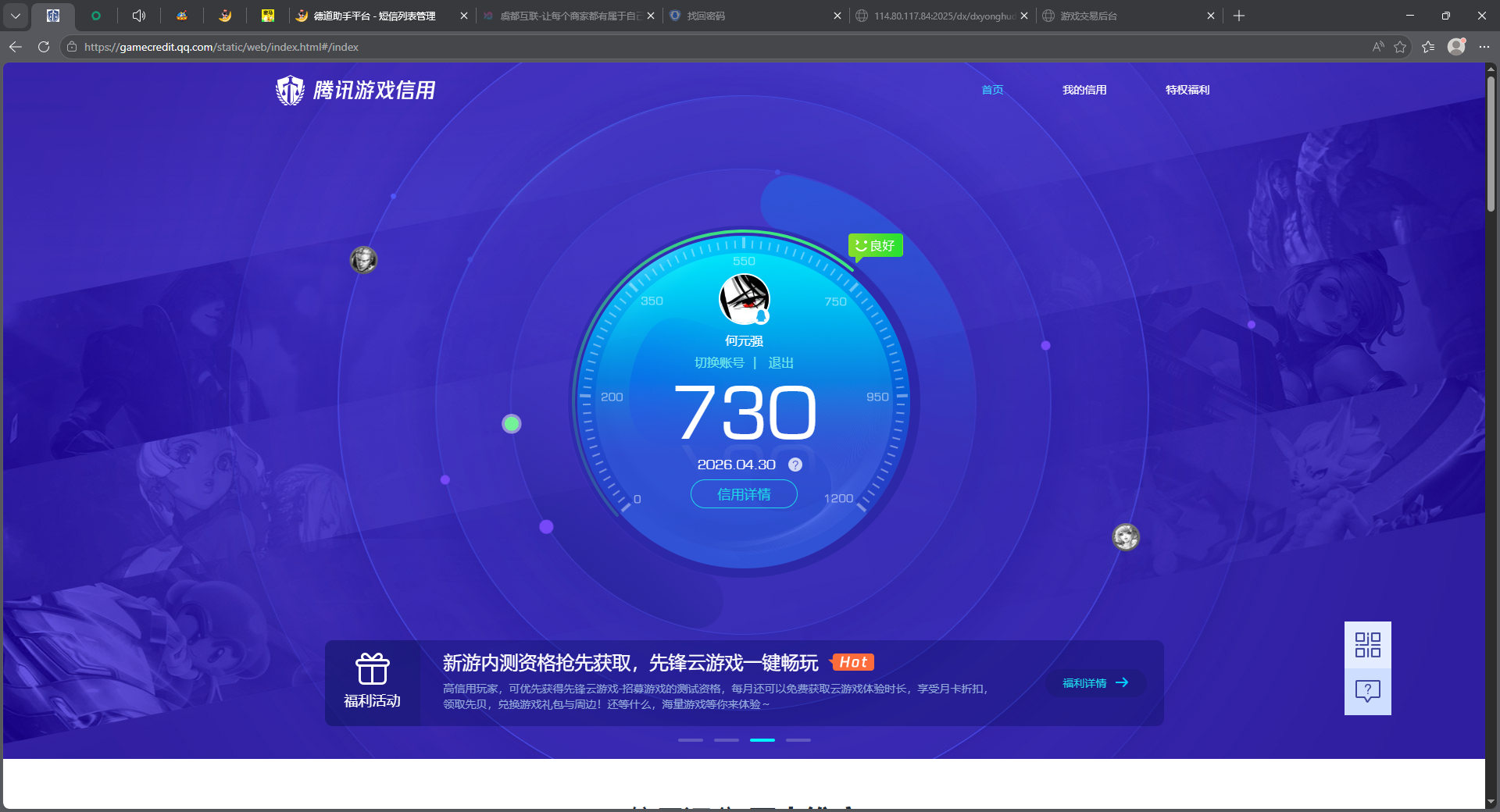The image size is (1500, 812).
Task: Click the question mark beside 2026.04.30
Action: click(795, 465)
